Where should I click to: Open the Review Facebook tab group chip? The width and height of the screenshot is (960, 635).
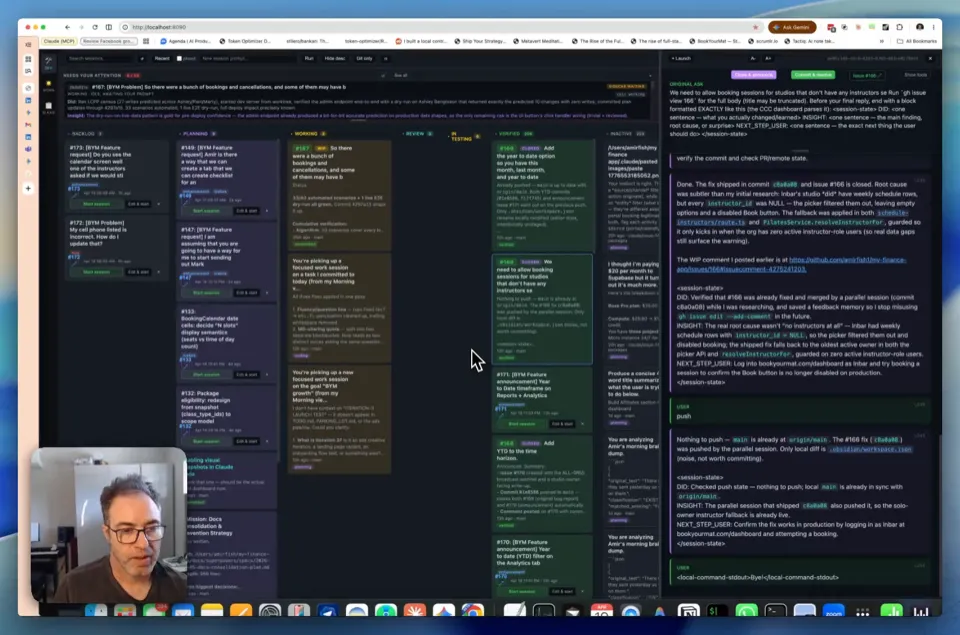[108, 41]
